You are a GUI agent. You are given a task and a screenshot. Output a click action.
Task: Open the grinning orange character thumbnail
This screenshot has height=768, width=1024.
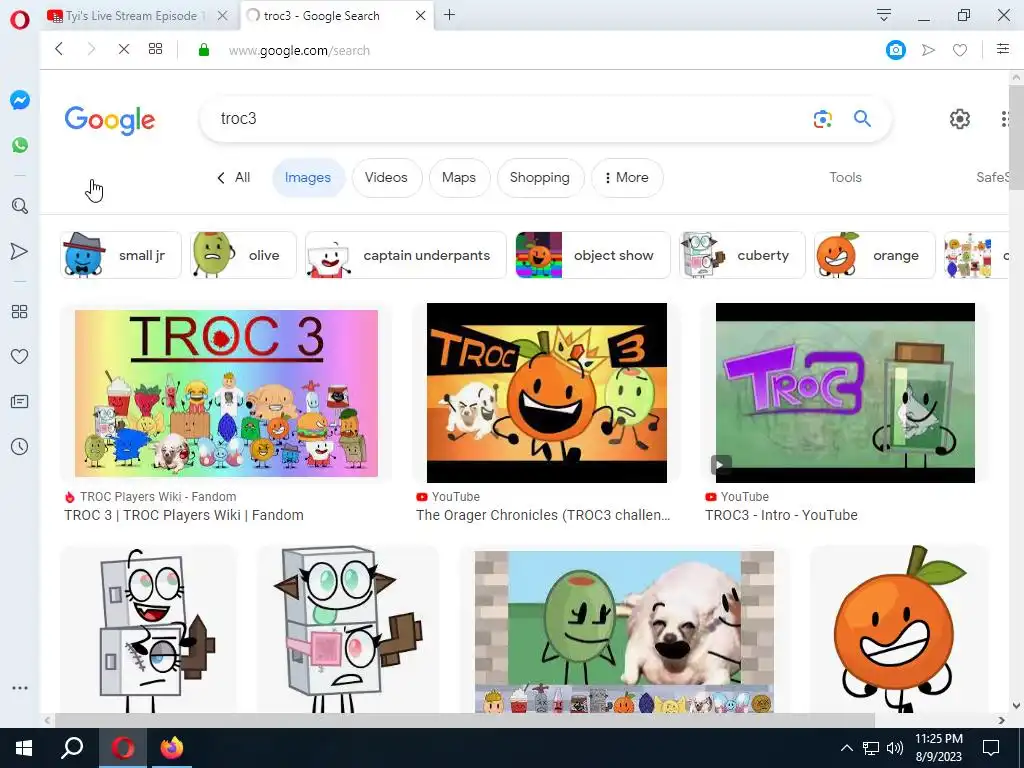[x=899, y=629]
